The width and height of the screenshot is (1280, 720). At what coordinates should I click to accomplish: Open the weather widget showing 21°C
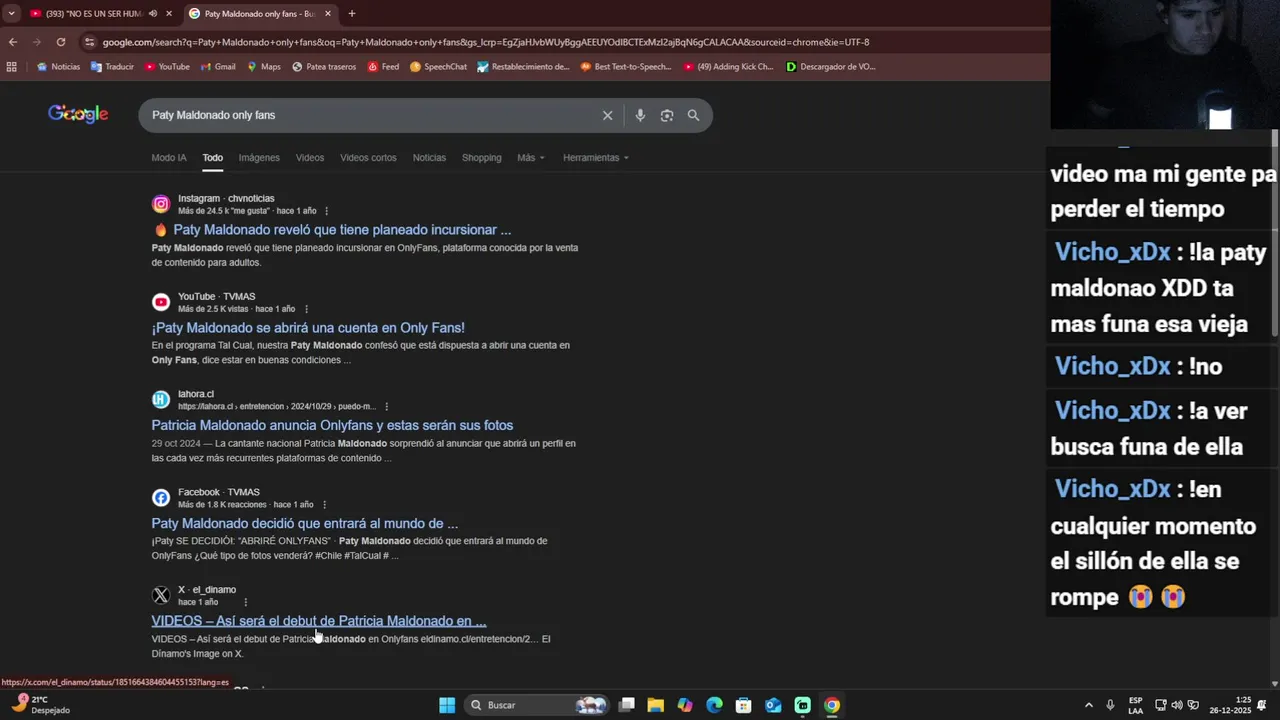pos(42,705)
